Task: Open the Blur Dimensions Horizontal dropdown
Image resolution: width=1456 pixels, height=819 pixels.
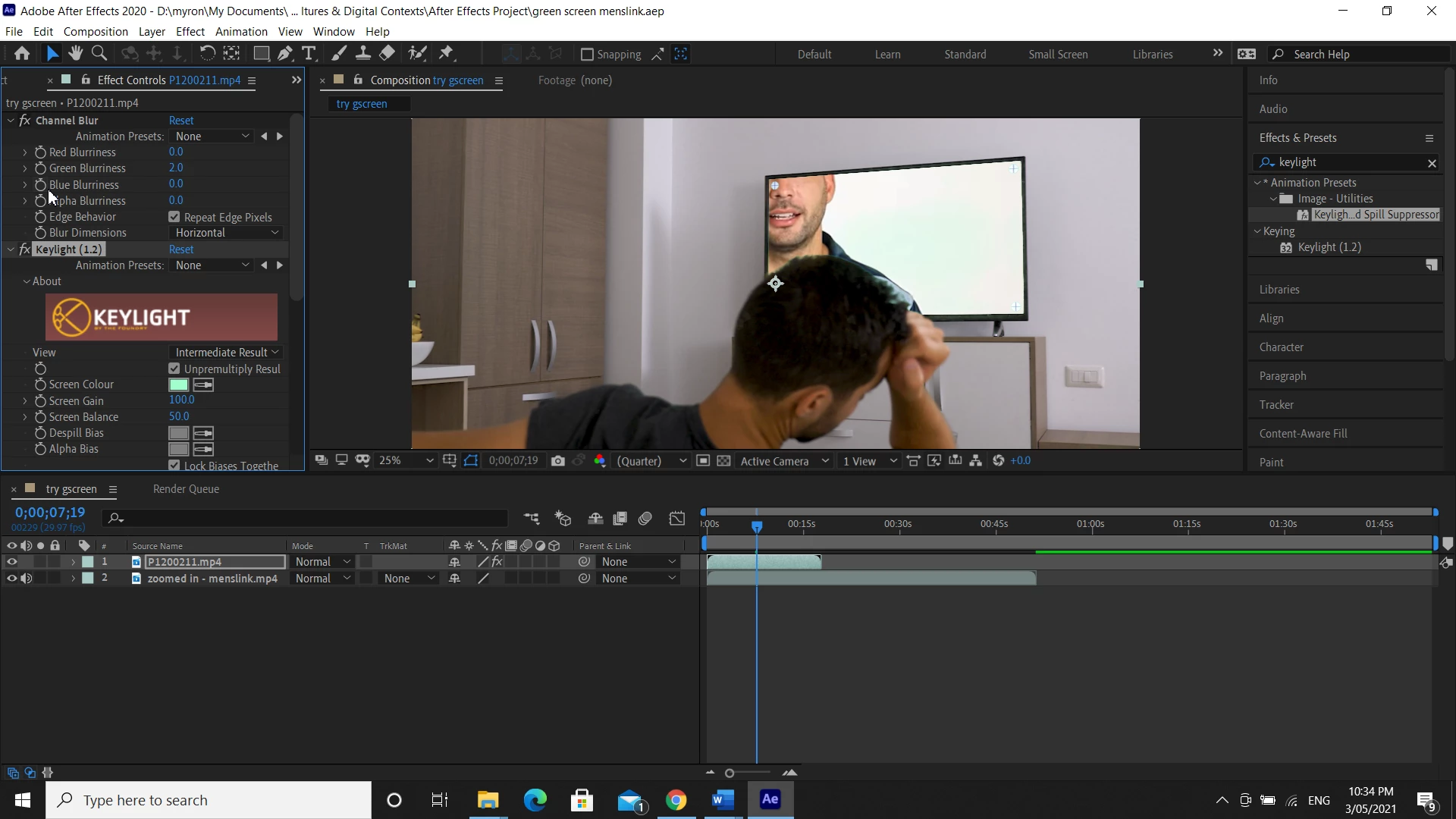Action: point(226,233)
